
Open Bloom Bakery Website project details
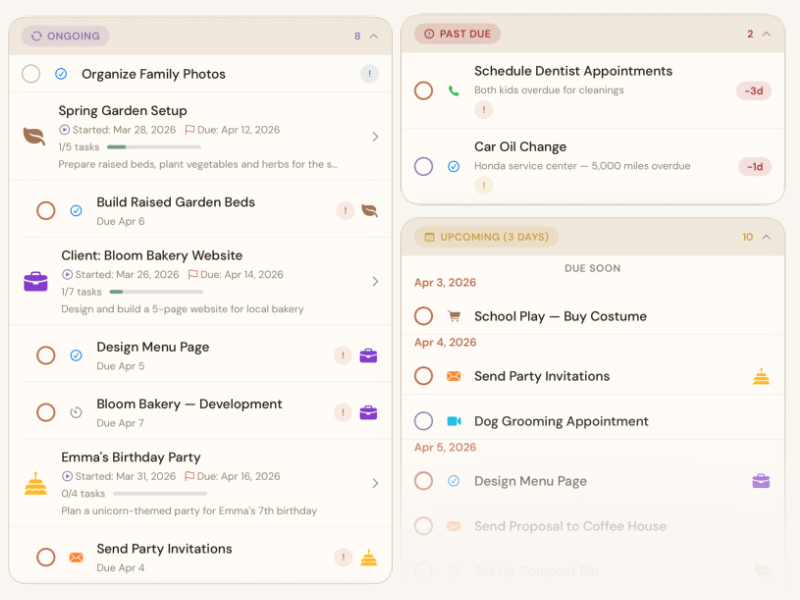pyautogui.click(x=377, y=281)
